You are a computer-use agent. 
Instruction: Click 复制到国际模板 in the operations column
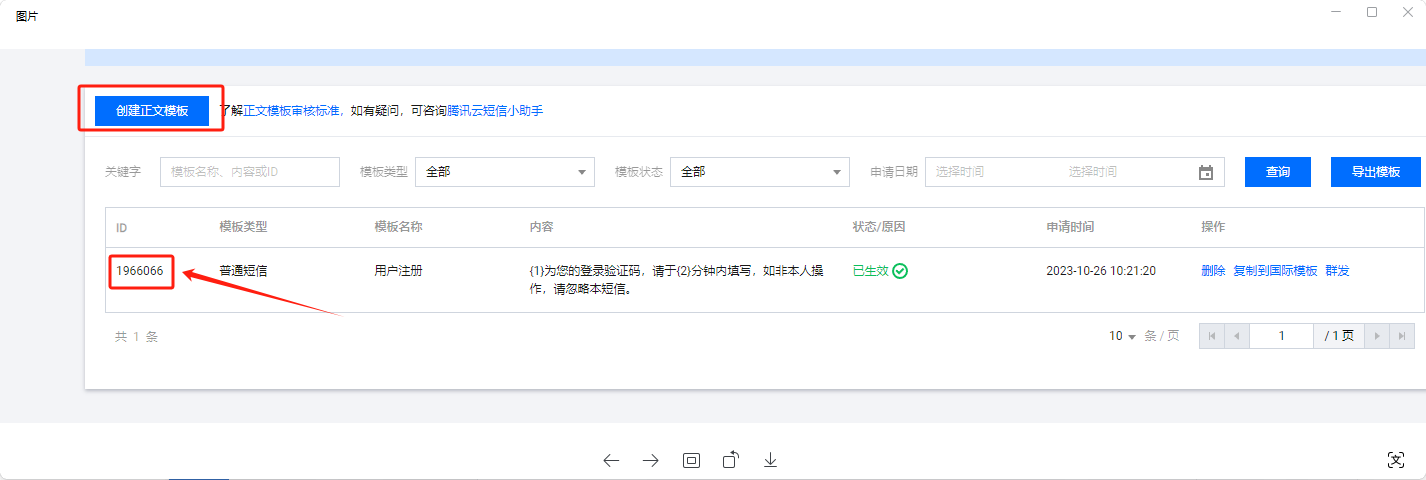click(1275, 271)
